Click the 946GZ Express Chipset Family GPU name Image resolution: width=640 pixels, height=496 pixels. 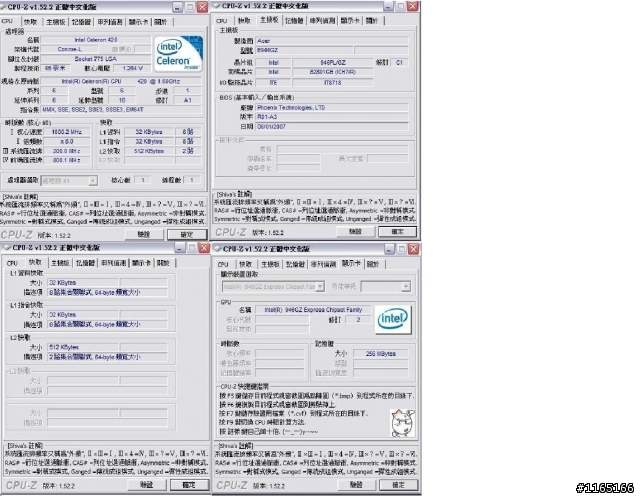313,310
